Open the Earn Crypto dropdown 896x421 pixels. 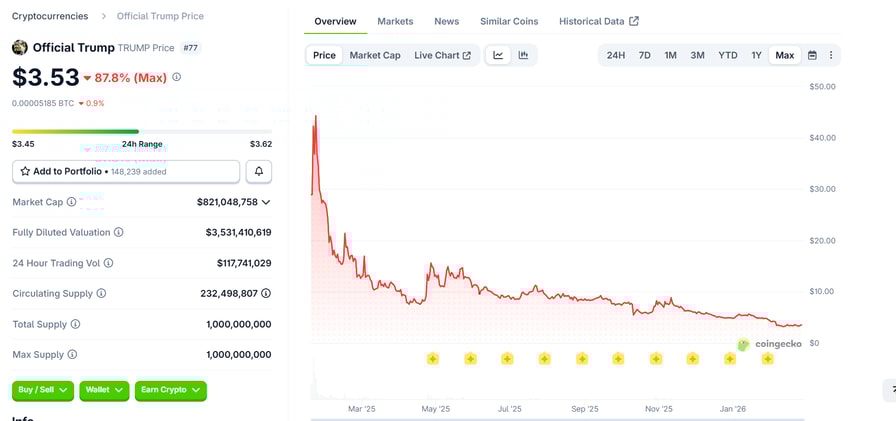(170, 390)
